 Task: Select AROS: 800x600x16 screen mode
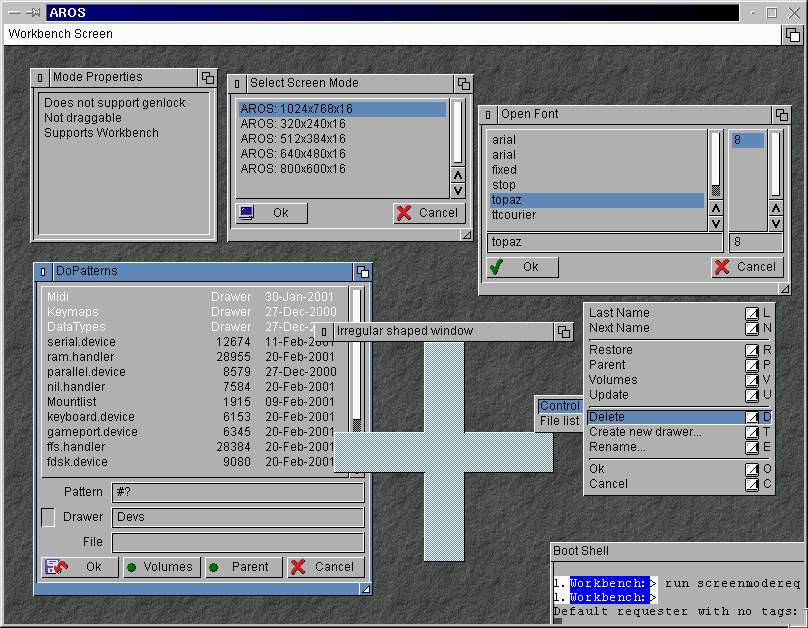click(342, 169)
